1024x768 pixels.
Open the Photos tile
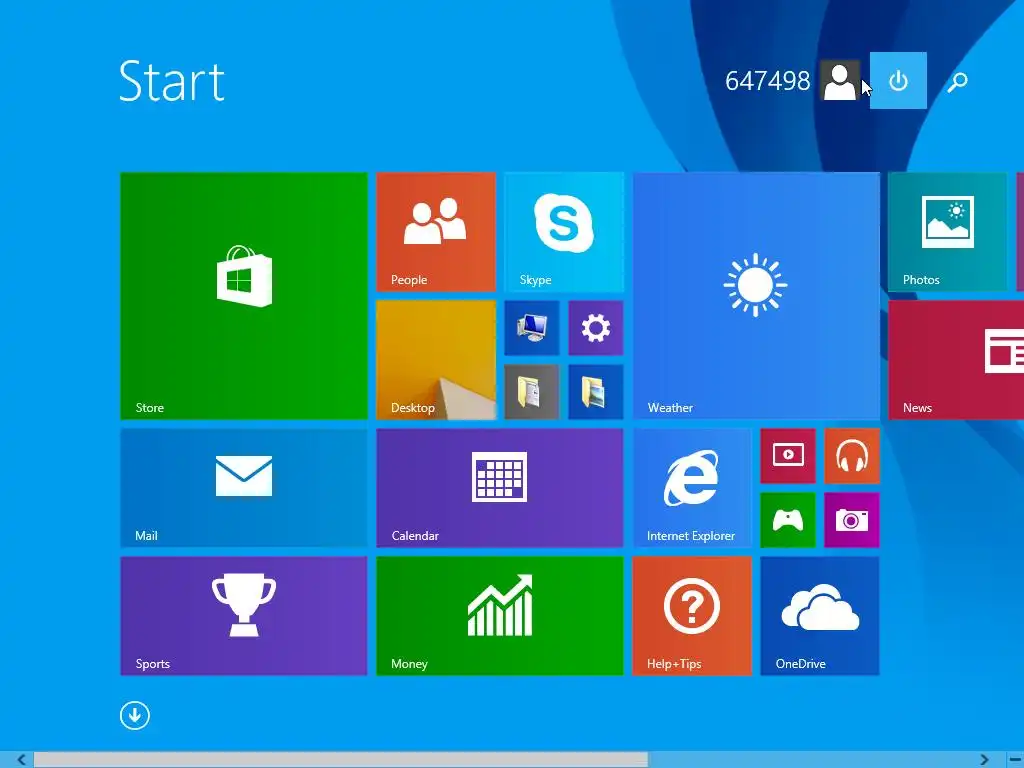tap(947, 231)
